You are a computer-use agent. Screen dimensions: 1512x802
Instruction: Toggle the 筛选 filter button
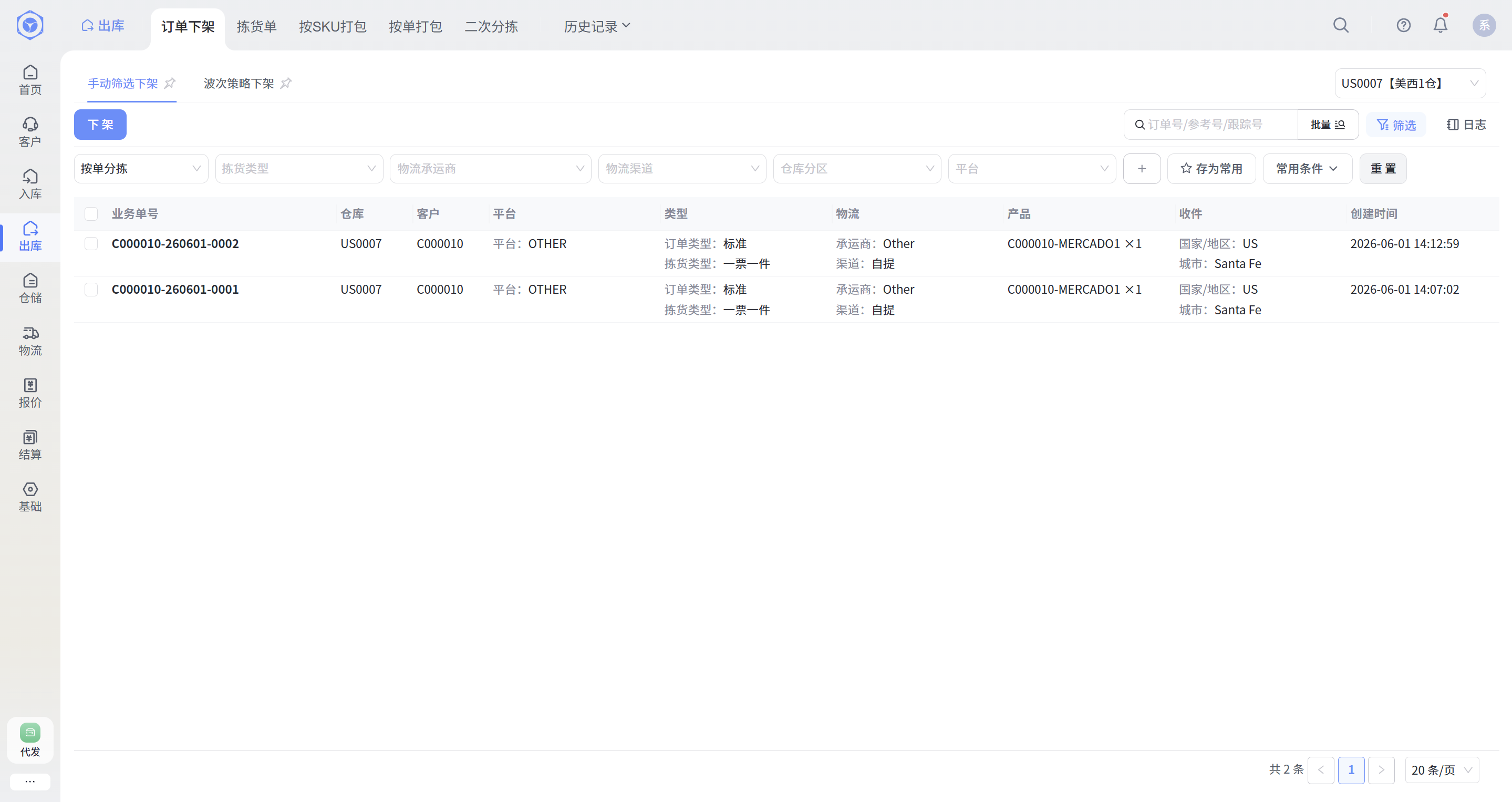(x=1396, y=125)
